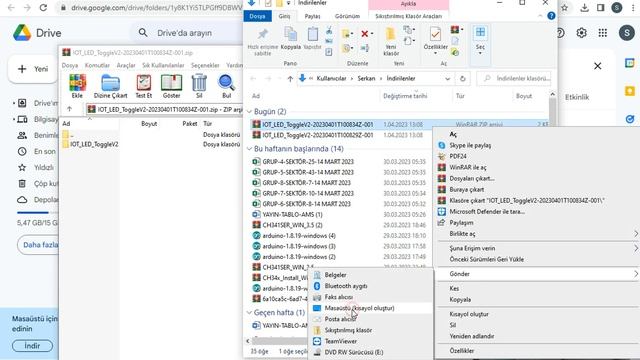640x360 pixels.
Task: Open the Google apps grid in Drive
Action: click(x=603, y=33)
